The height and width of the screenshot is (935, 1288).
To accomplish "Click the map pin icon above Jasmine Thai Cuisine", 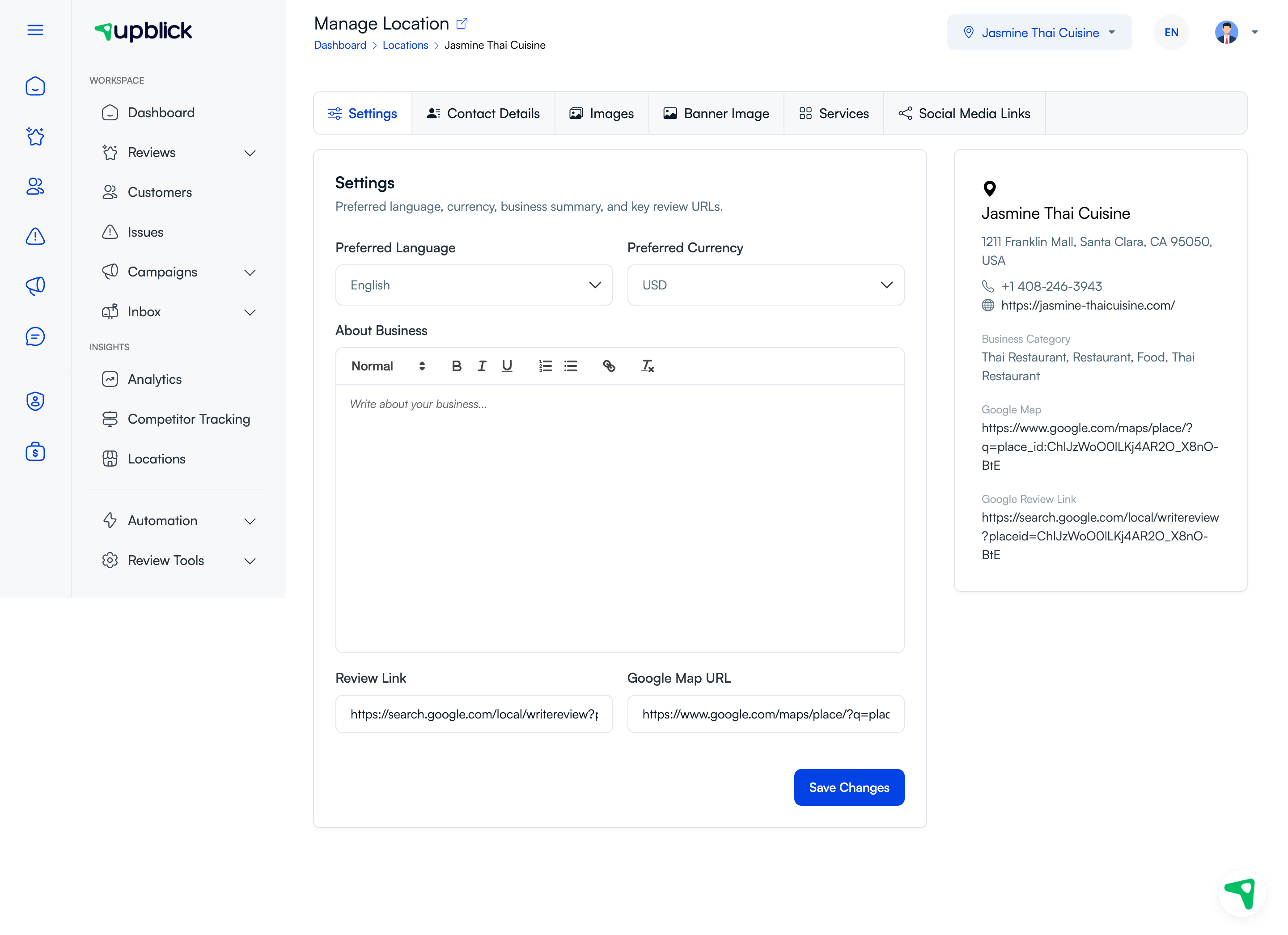I will pos(989,189).
